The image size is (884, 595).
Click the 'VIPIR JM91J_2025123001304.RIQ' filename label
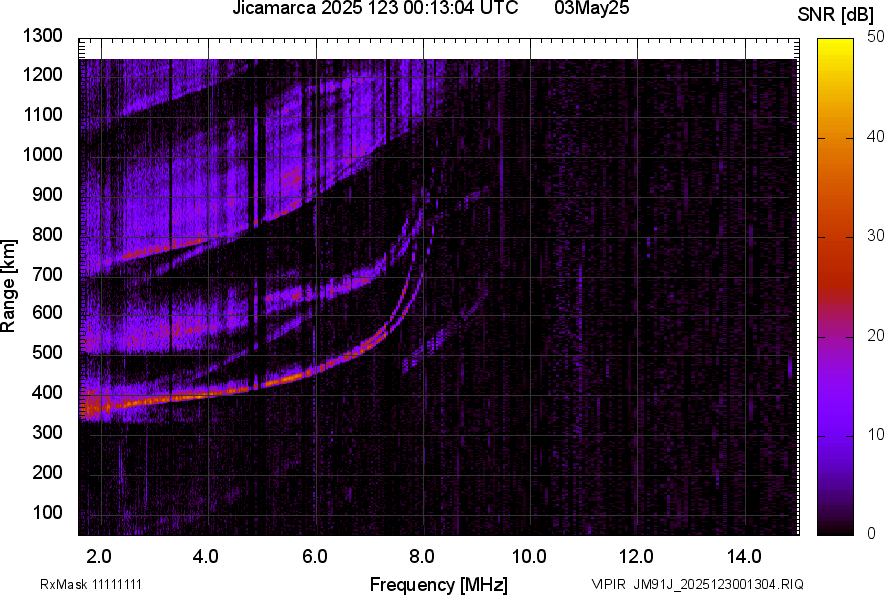pyautogui.click(x=697, y=584)
